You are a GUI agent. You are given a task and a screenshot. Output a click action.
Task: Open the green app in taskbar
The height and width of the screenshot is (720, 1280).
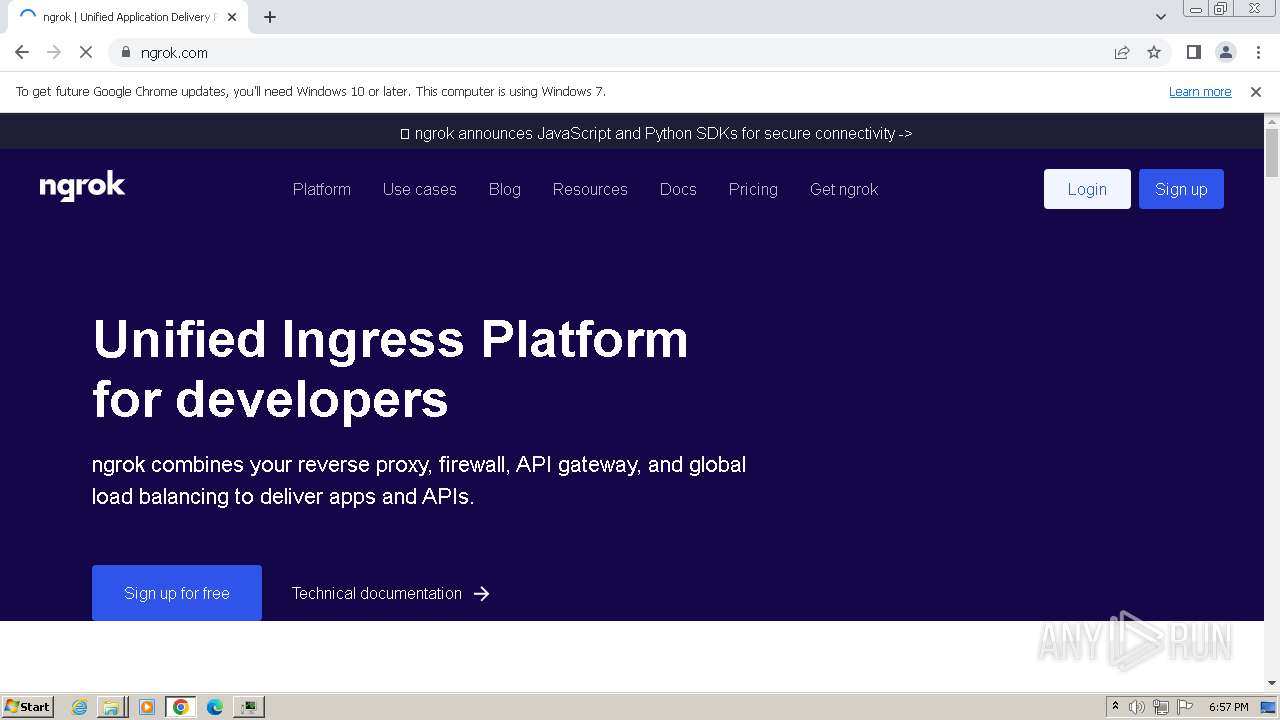click(x=248, y=707)
